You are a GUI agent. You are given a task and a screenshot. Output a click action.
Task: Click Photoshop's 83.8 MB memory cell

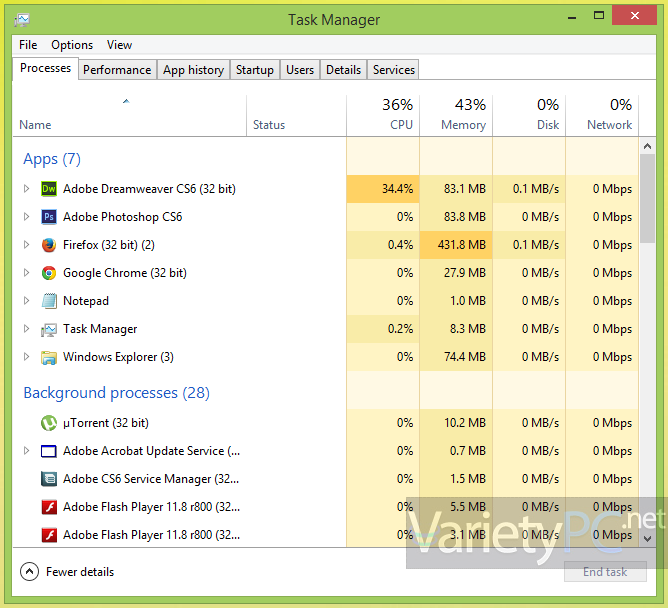click(x=456, y=217)
